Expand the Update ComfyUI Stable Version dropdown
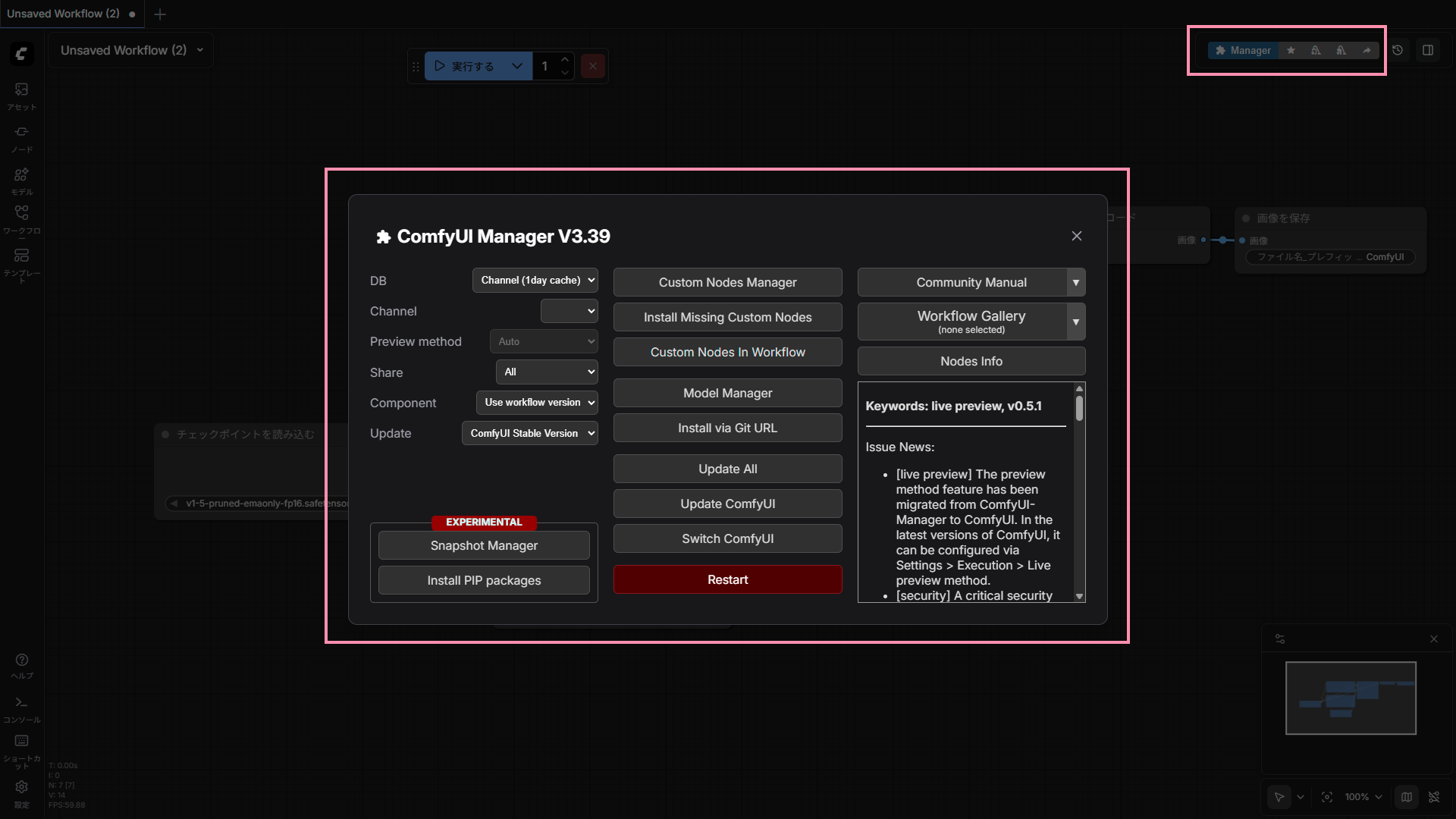1456x819 pixels. point(529,433)
